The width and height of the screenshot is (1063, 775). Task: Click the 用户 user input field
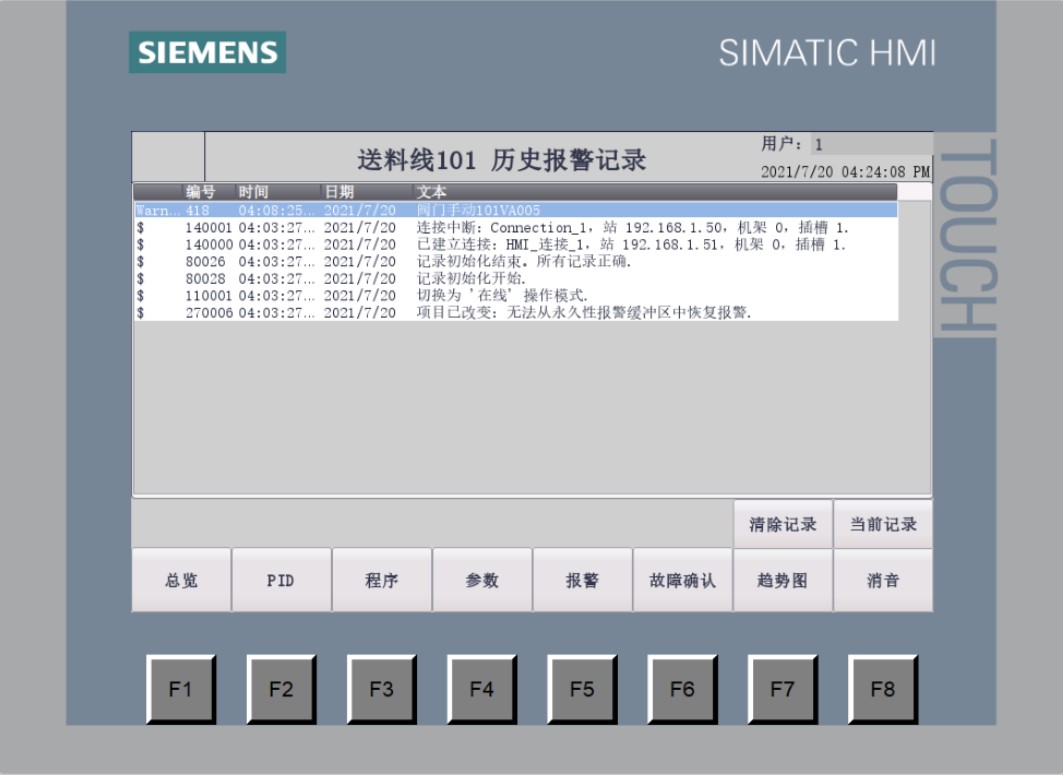(x=868, y=144)
